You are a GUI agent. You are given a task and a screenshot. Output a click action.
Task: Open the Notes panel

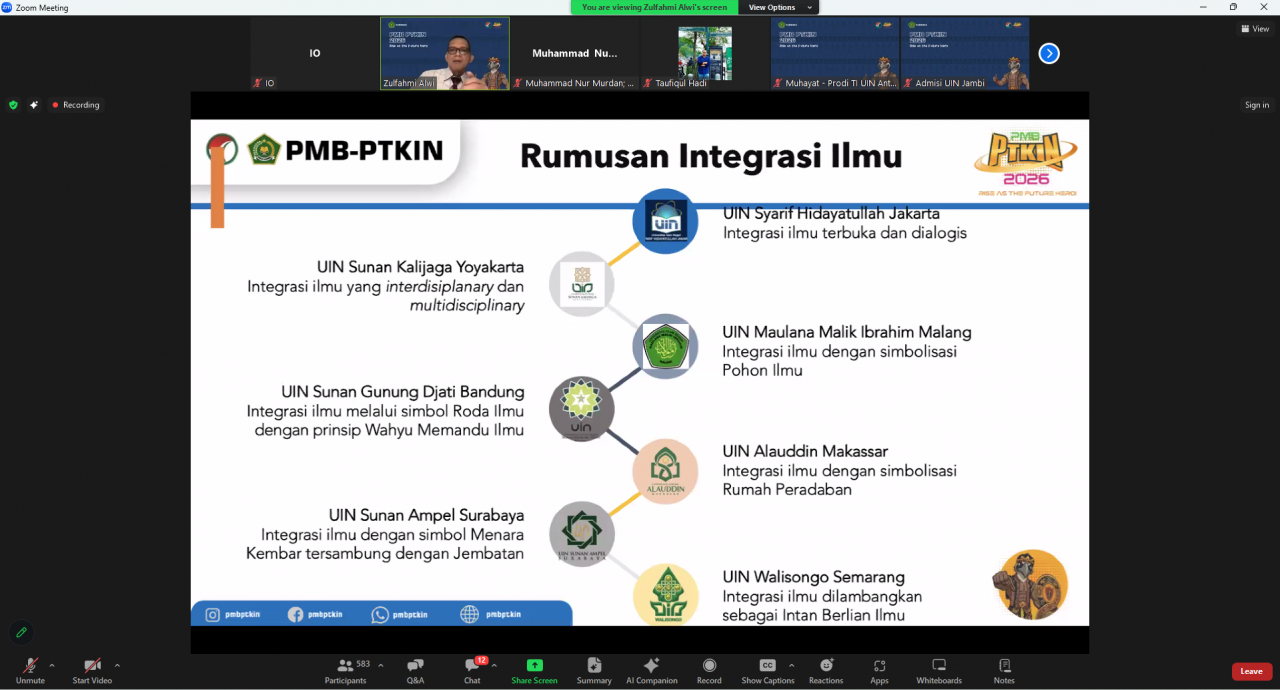coord(1003,670)
